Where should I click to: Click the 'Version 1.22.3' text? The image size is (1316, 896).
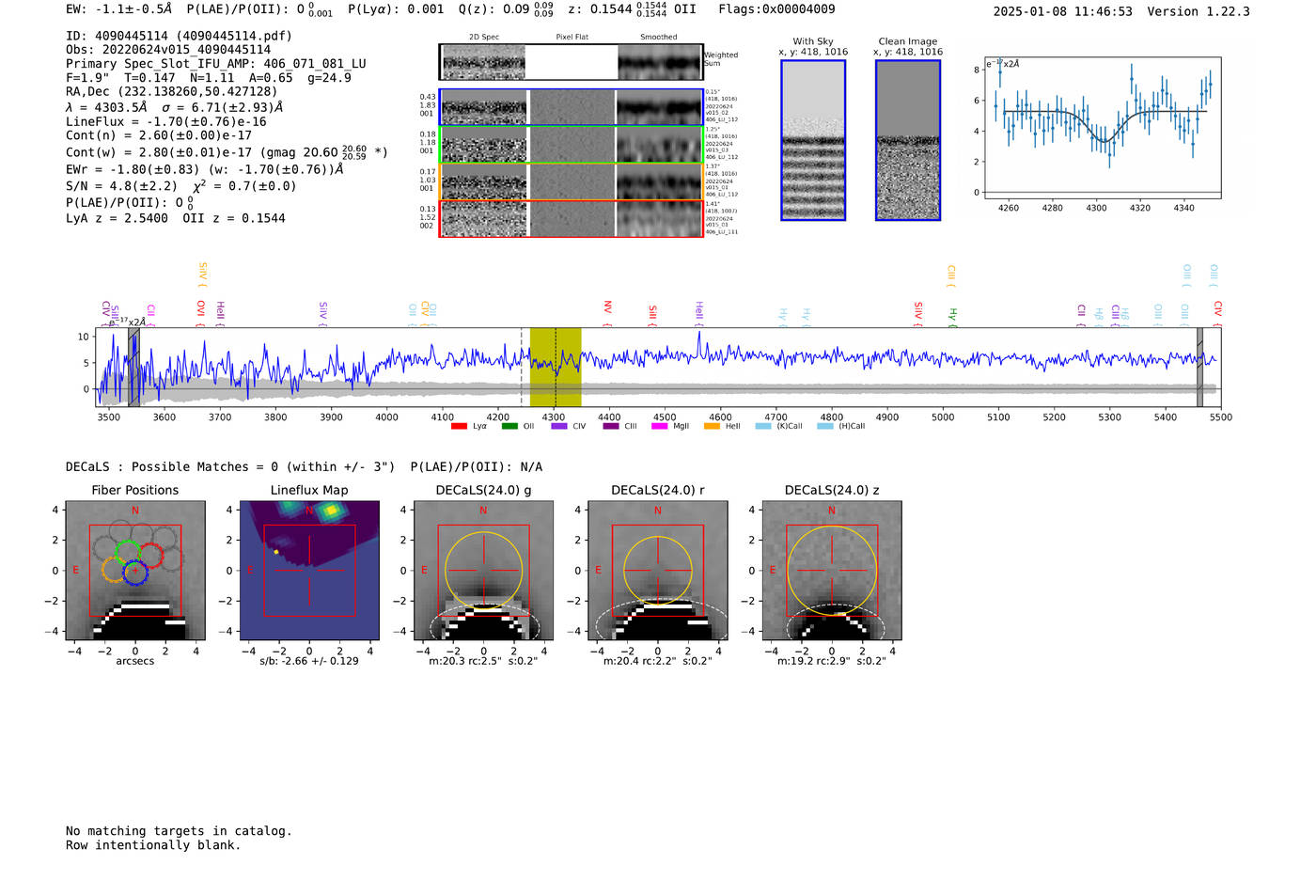point(1199,11)
